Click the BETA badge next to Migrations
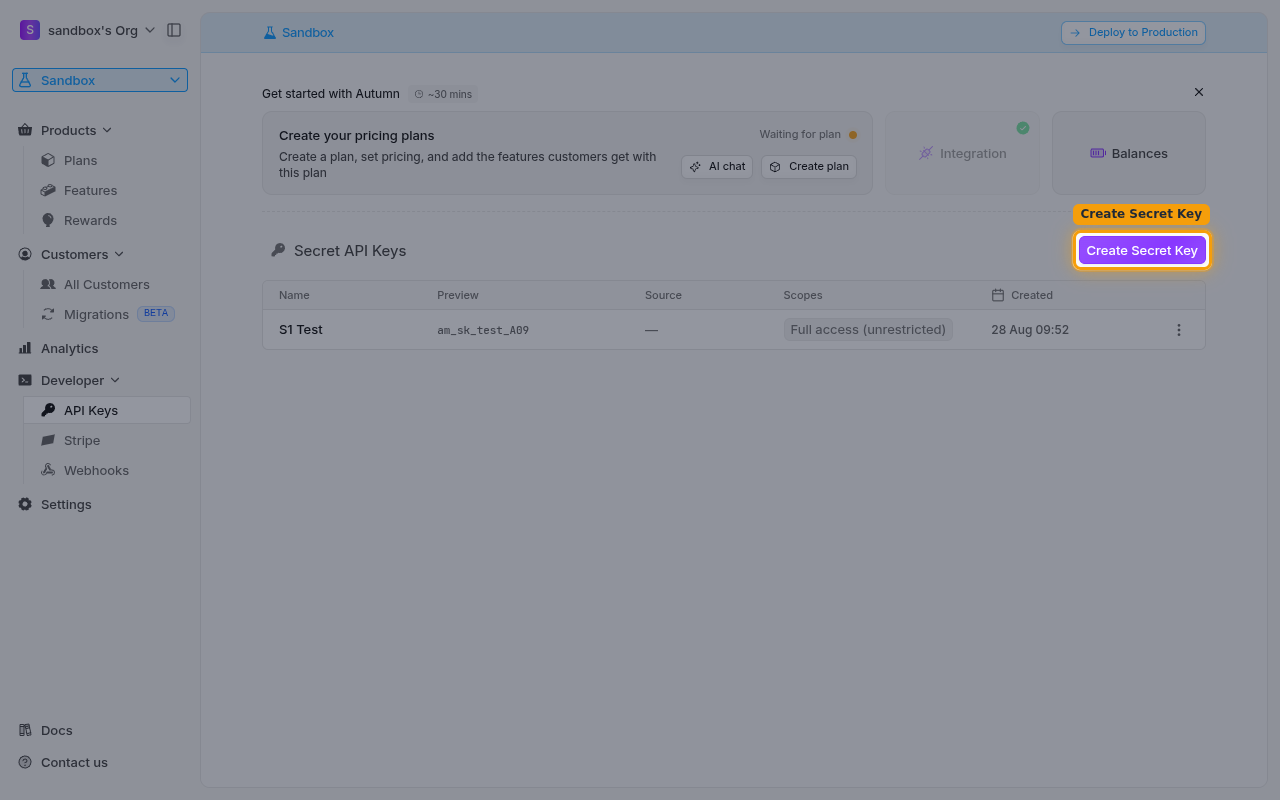 (x=156, y=313)
